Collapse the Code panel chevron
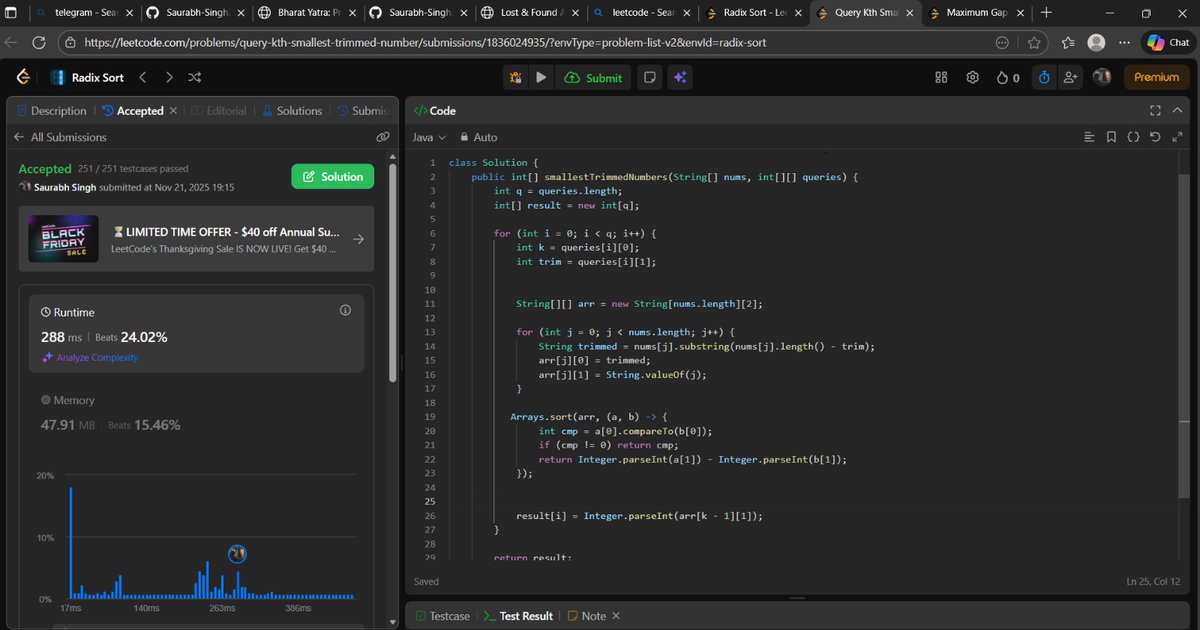The width and height of the screenshot is (1200, 630). click(1177, 111)
